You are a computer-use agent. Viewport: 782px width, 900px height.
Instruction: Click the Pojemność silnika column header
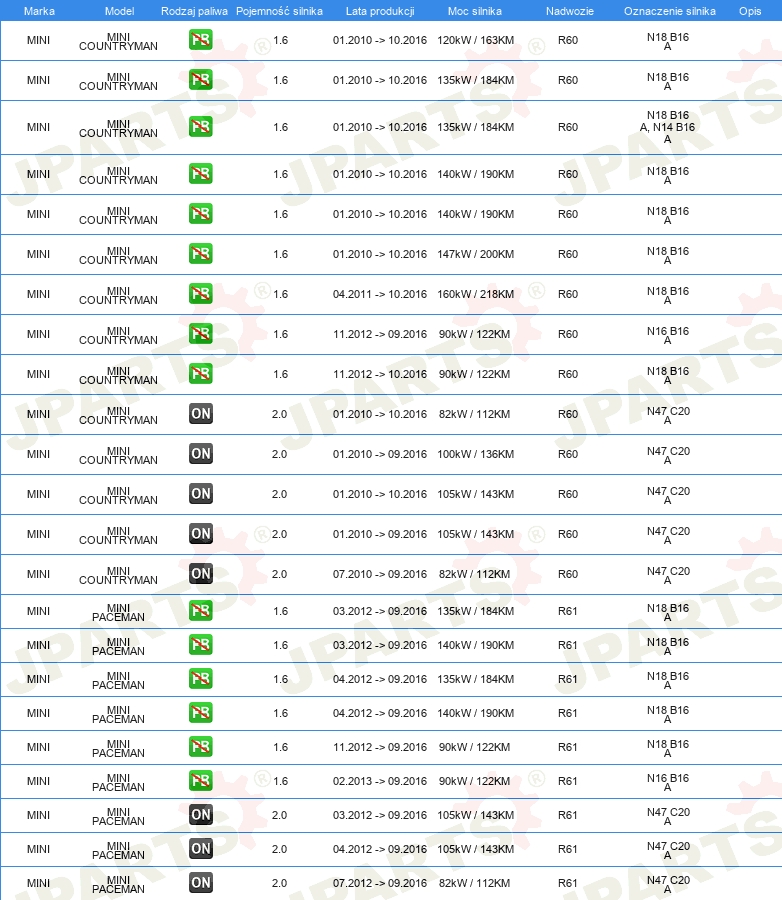[280, 11]
